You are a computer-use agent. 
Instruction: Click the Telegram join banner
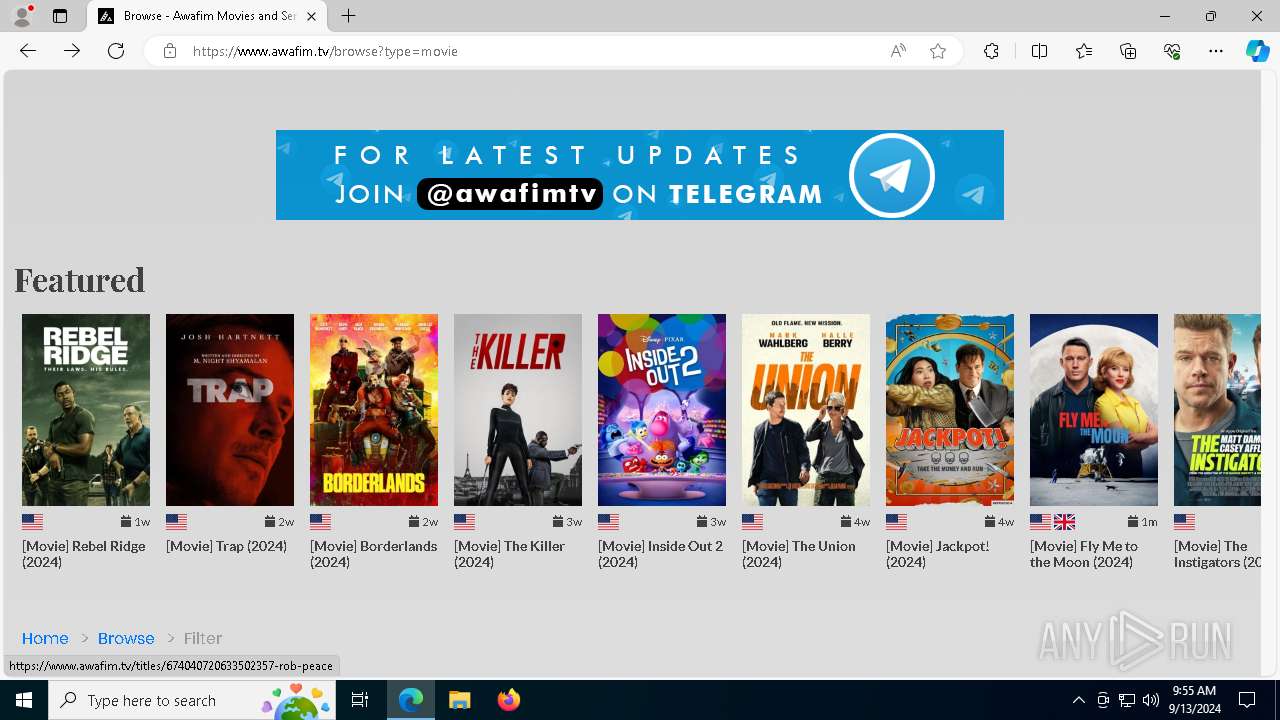coord(640,175)
